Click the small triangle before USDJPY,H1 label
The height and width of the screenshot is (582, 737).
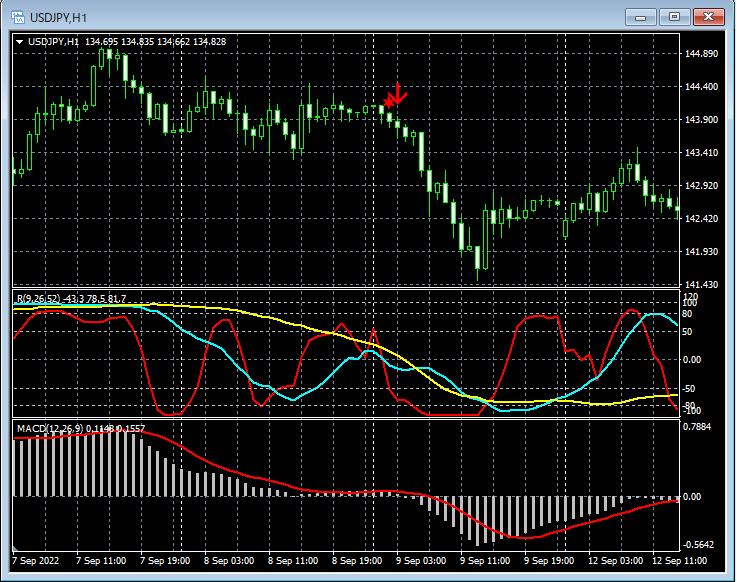pos(20,41)
